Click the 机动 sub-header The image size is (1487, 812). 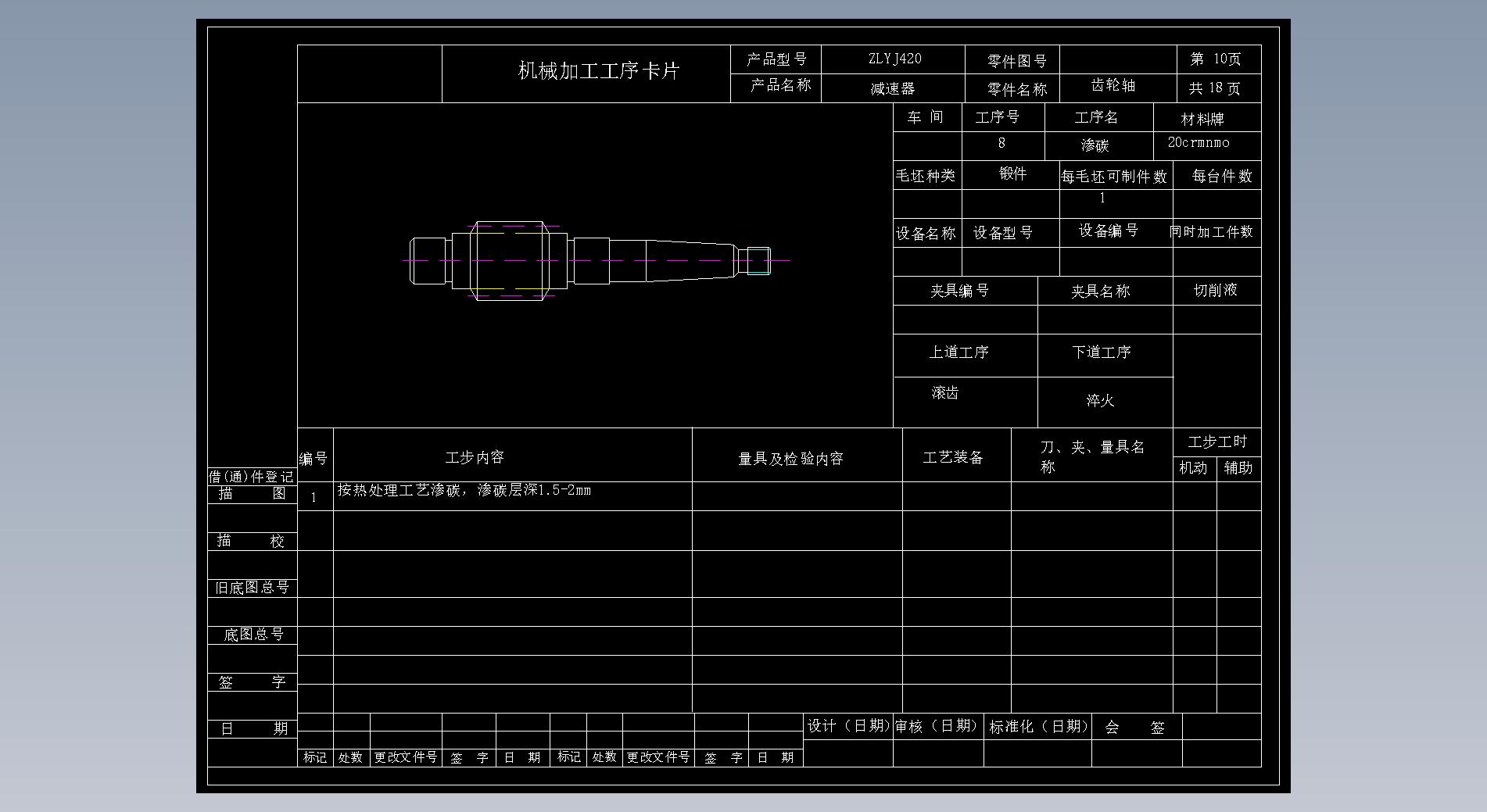point(1193,468)
